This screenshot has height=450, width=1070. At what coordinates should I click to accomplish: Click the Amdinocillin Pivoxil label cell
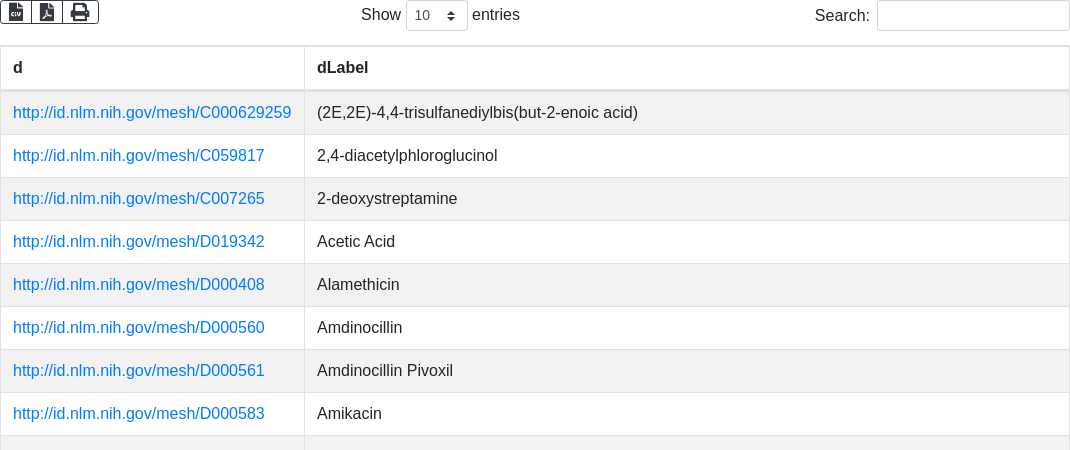click(385, 371)
